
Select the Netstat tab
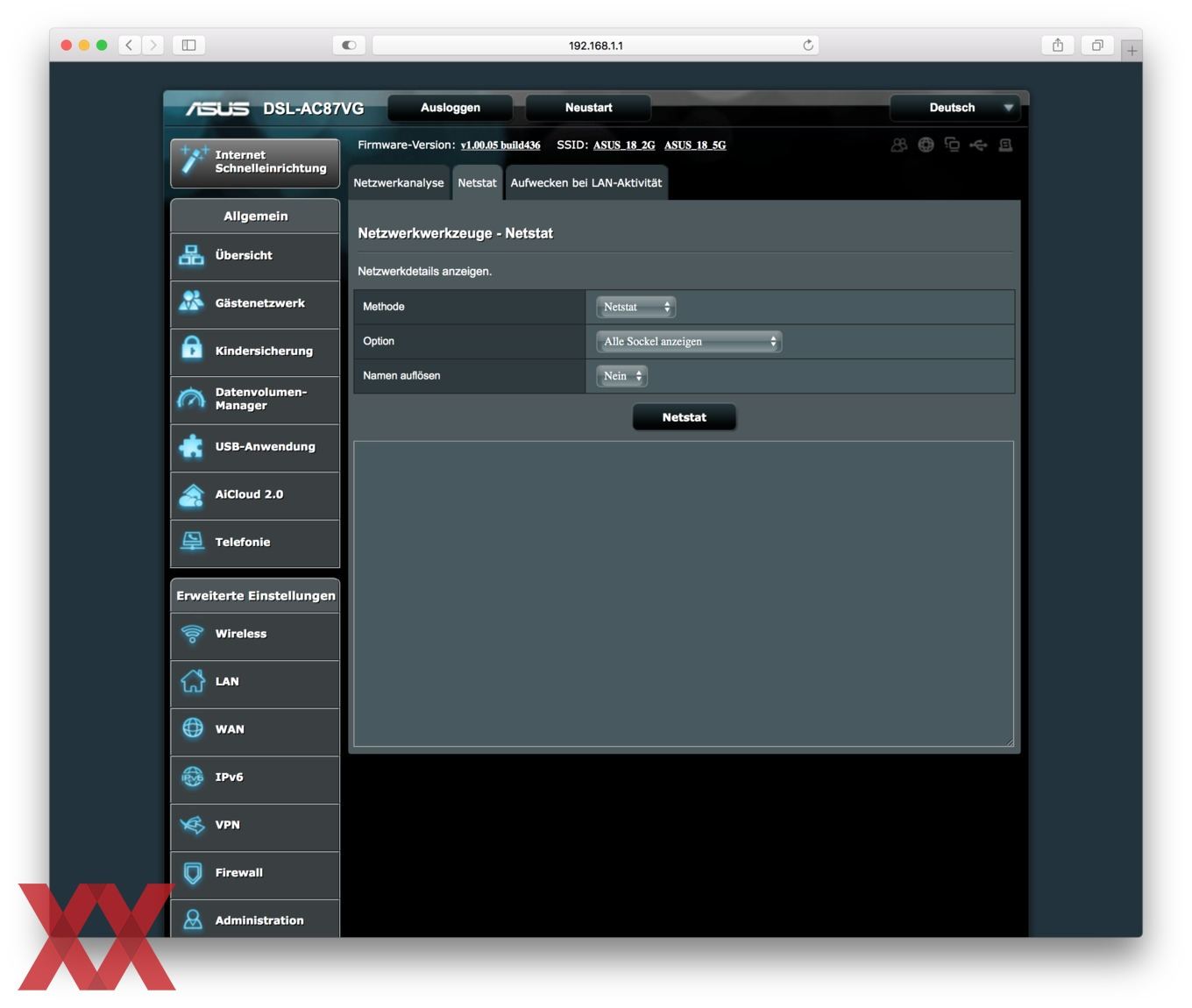[x=477, y=182]
